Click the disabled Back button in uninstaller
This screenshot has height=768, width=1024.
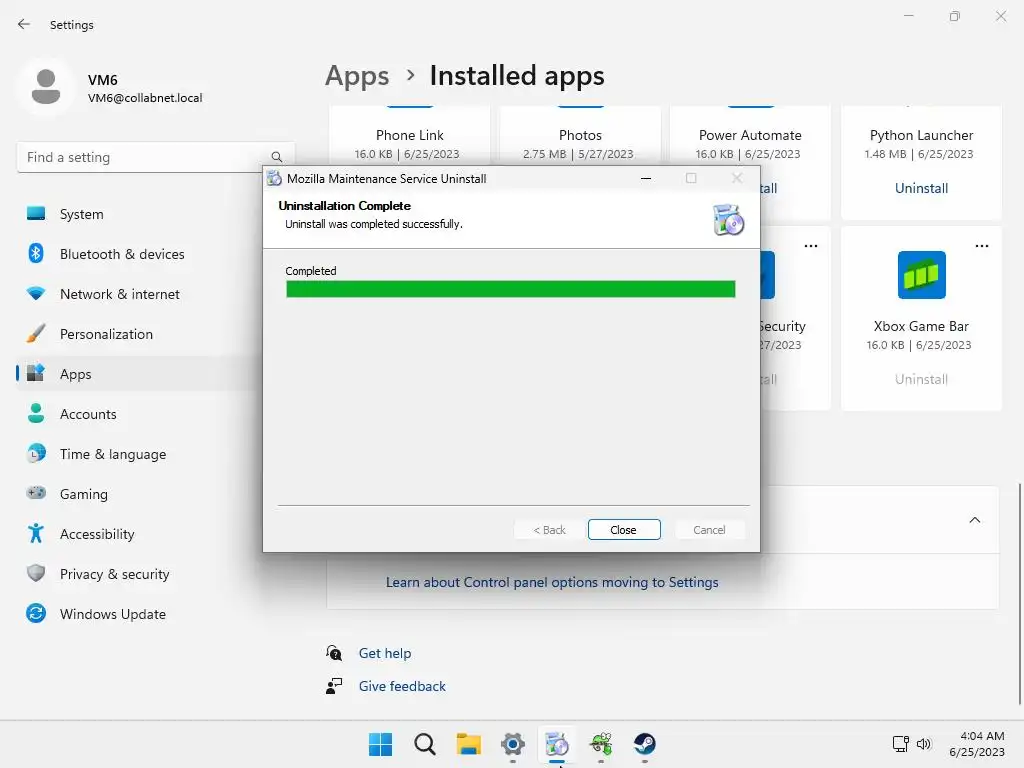click(x=549, y=530)
